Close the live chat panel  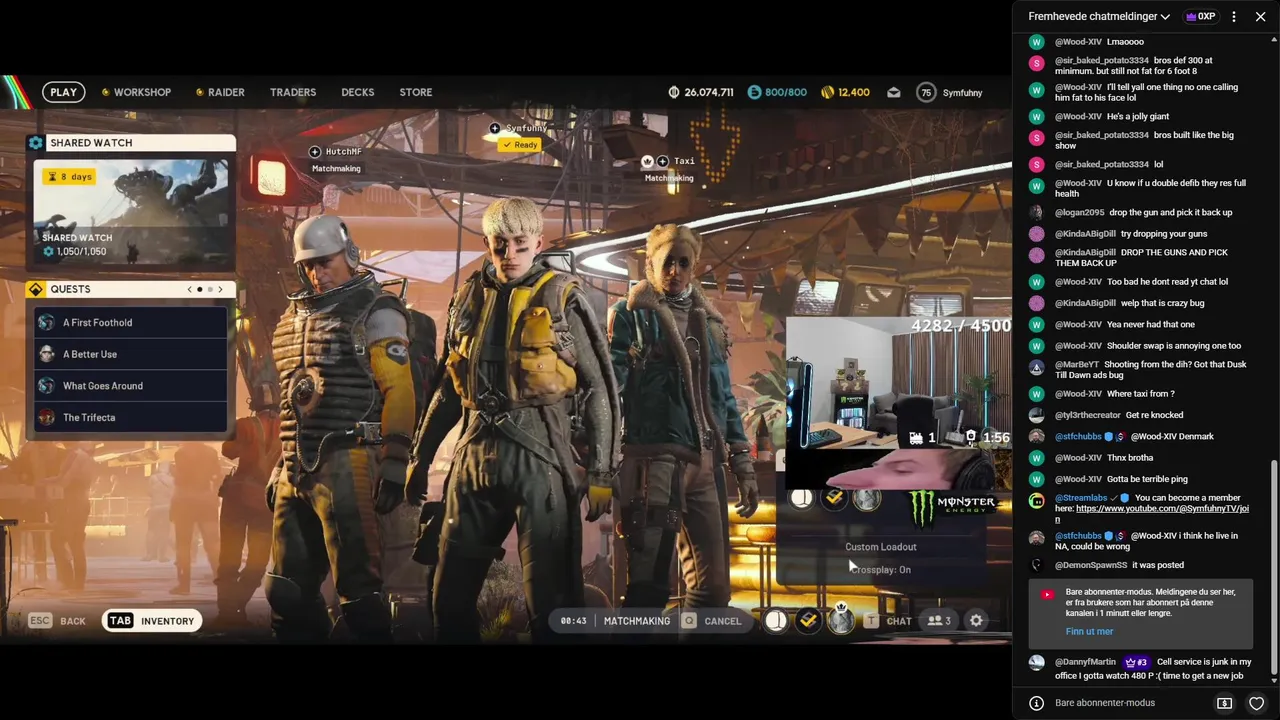tap(1260, 17)
